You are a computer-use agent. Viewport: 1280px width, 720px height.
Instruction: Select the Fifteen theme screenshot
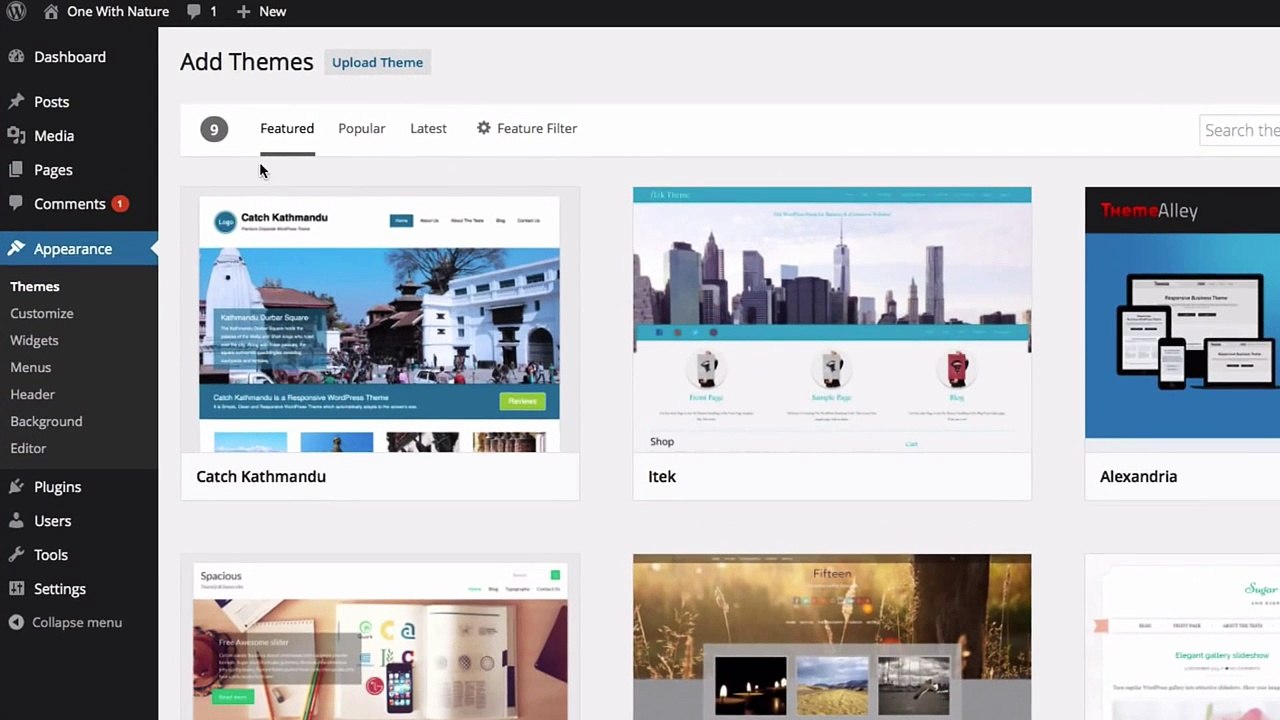[832, 637]
